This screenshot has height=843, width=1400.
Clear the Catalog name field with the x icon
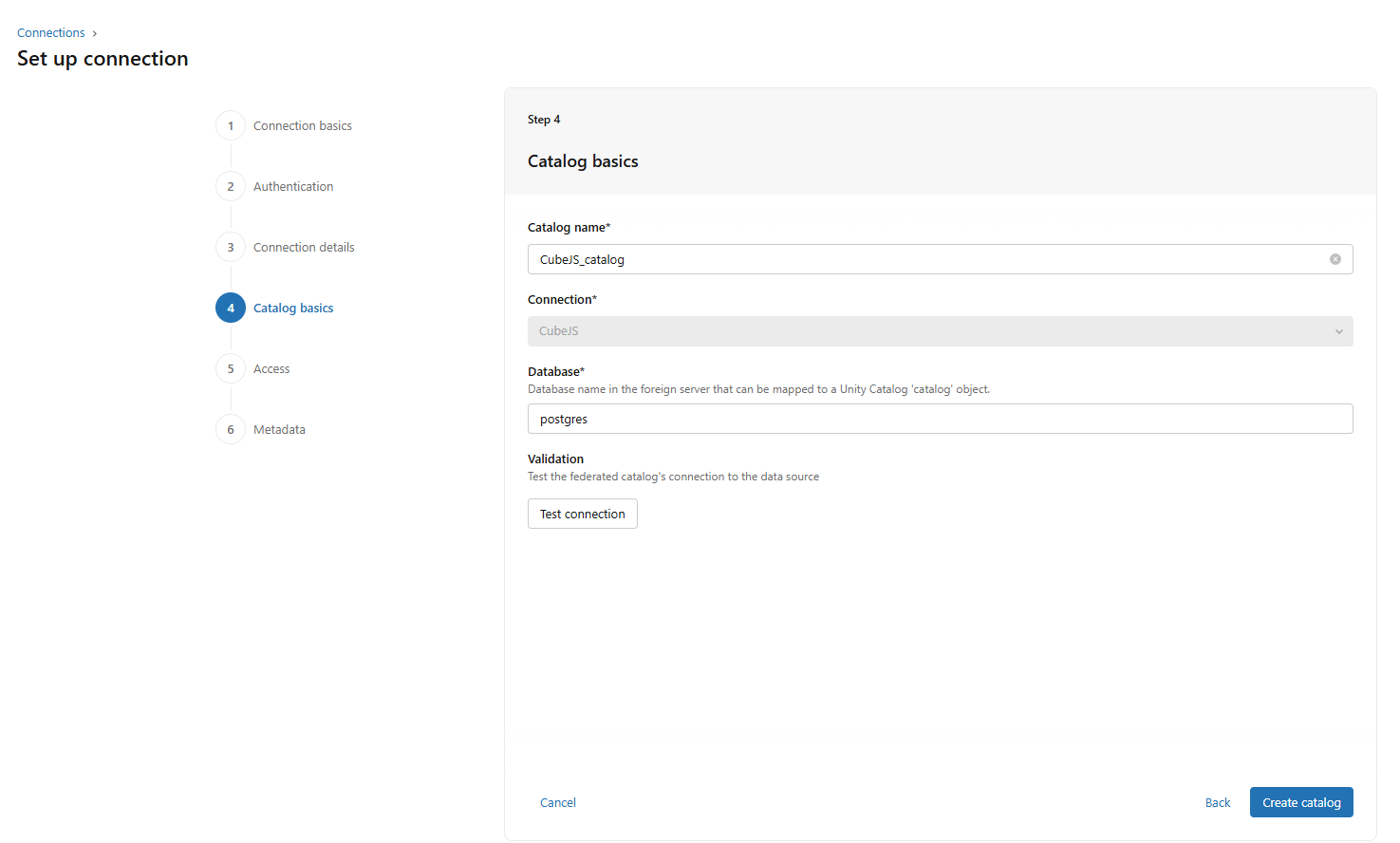[1335, 259]
